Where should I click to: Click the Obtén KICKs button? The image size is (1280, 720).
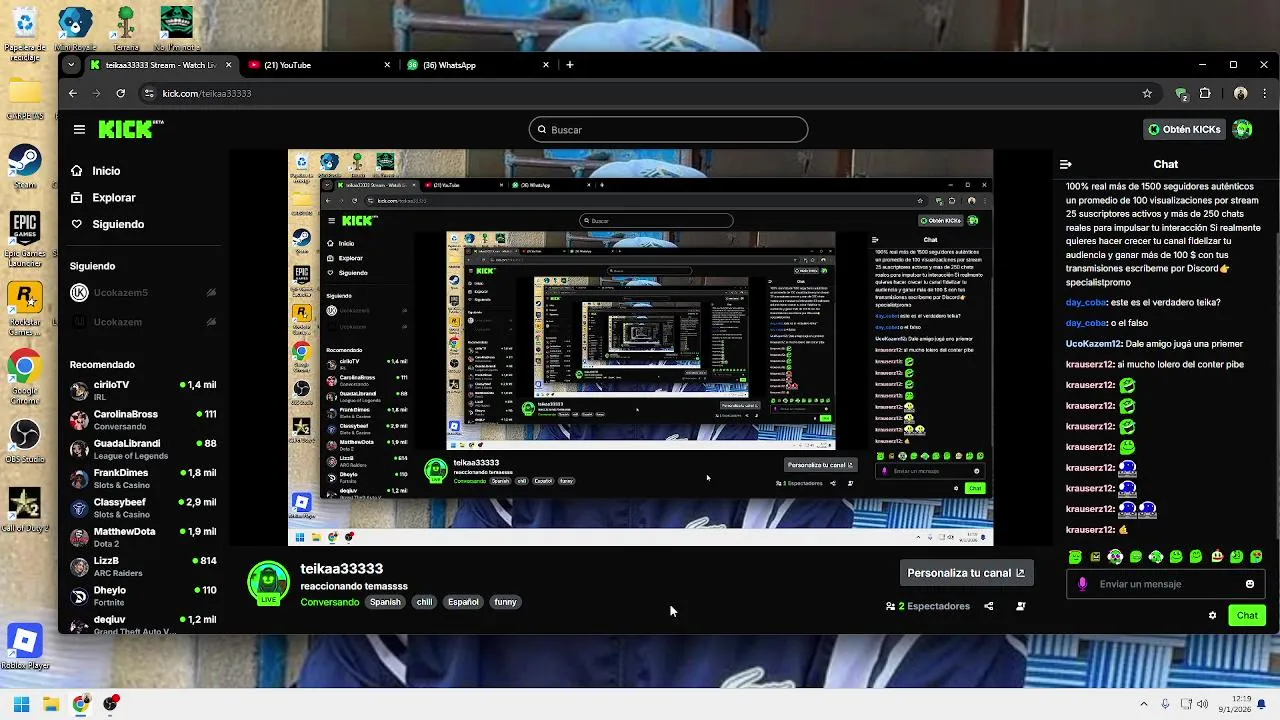[1184, 129]
